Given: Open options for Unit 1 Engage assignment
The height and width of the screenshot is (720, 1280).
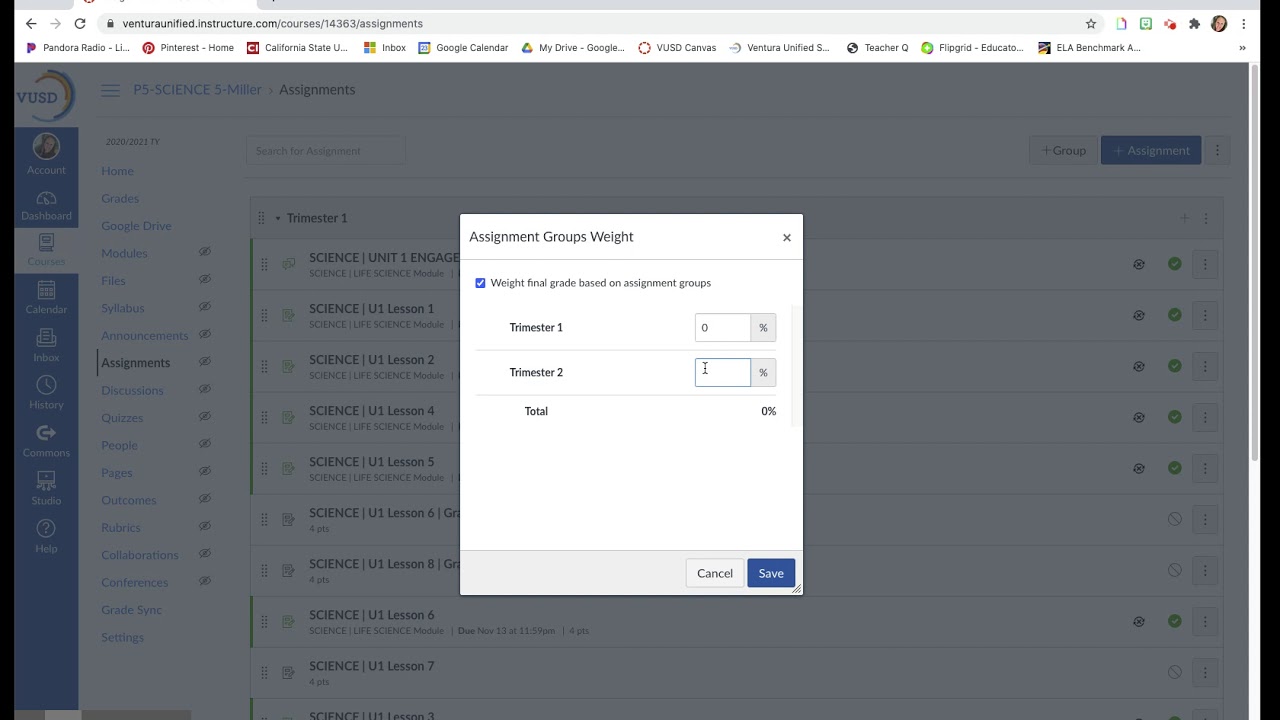Looking at the screenshot, I should [x=1205, y=265].
